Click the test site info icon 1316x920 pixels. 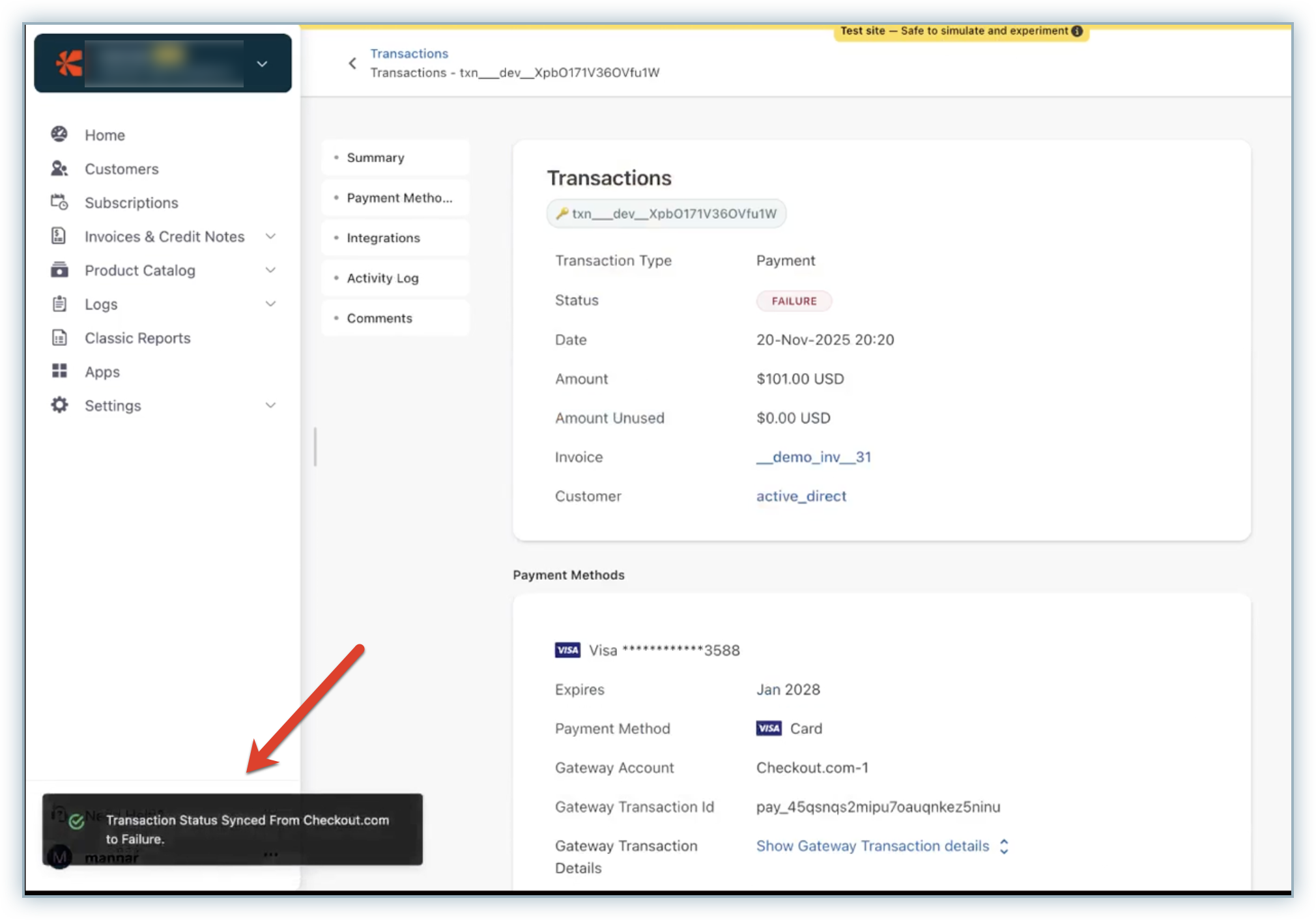pos(1077,31)
